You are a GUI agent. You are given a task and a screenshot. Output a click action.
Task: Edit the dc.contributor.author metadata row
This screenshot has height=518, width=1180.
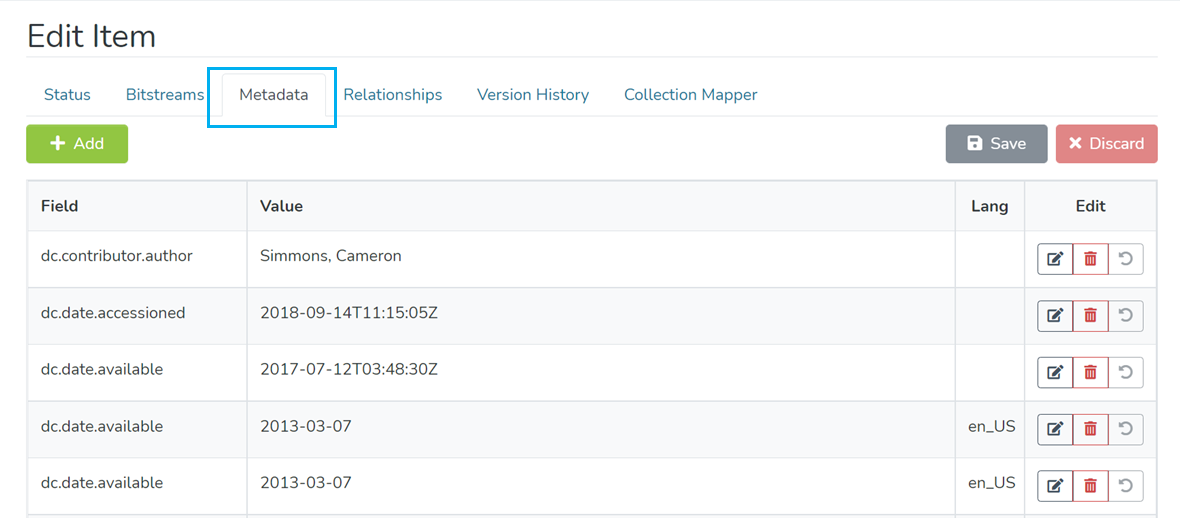(x=1054, y=259)
